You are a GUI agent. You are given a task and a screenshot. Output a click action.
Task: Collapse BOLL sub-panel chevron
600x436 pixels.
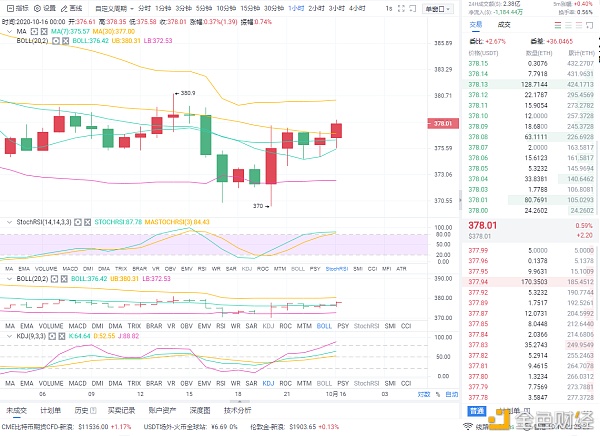(x=10, y=279)
